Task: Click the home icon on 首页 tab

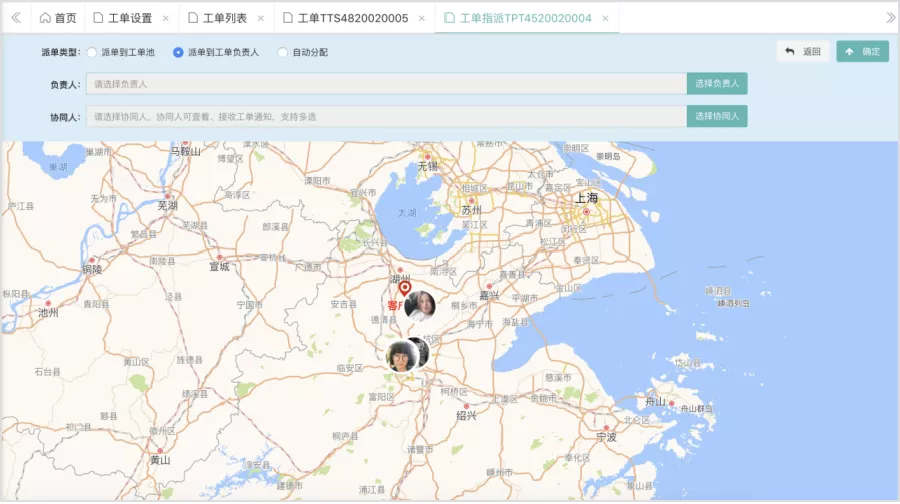Action: pyautogui.click(x=45, y=18)
